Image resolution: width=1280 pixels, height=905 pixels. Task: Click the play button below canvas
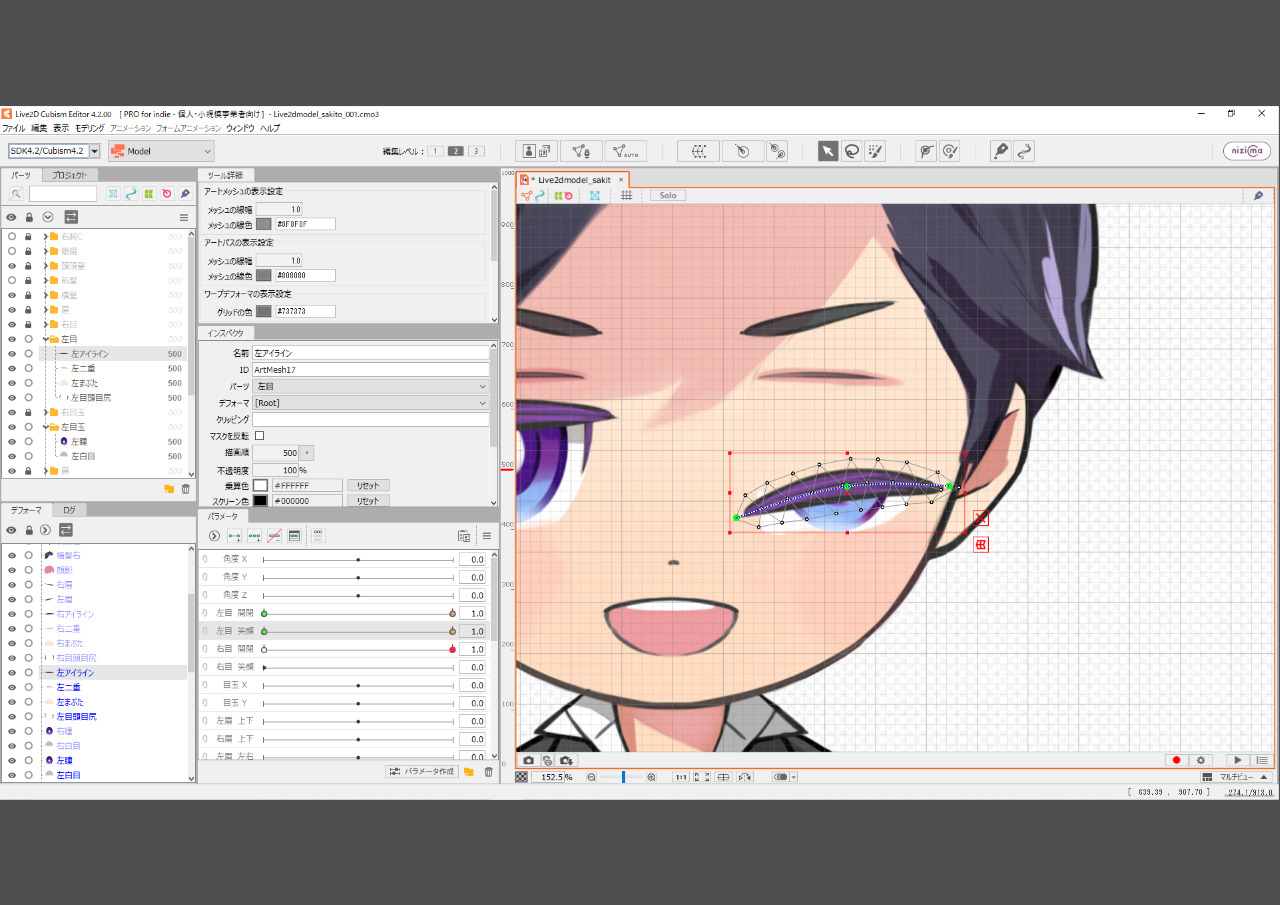tap(1238, 760)
